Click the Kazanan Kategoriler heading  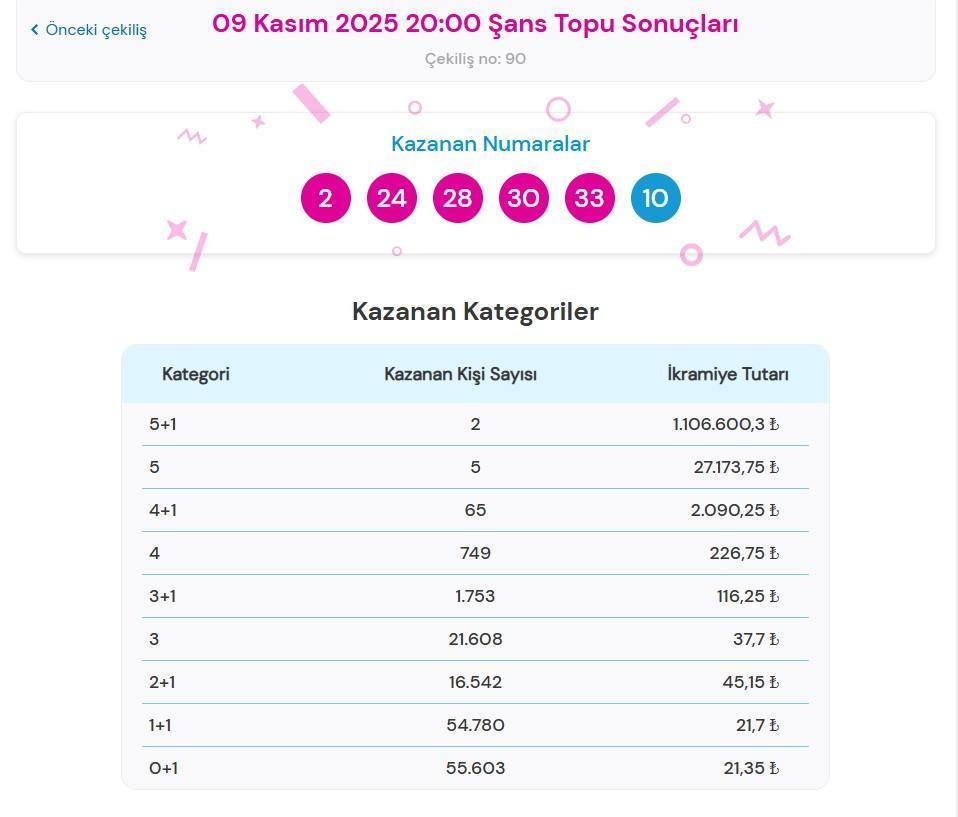point(474,311)
